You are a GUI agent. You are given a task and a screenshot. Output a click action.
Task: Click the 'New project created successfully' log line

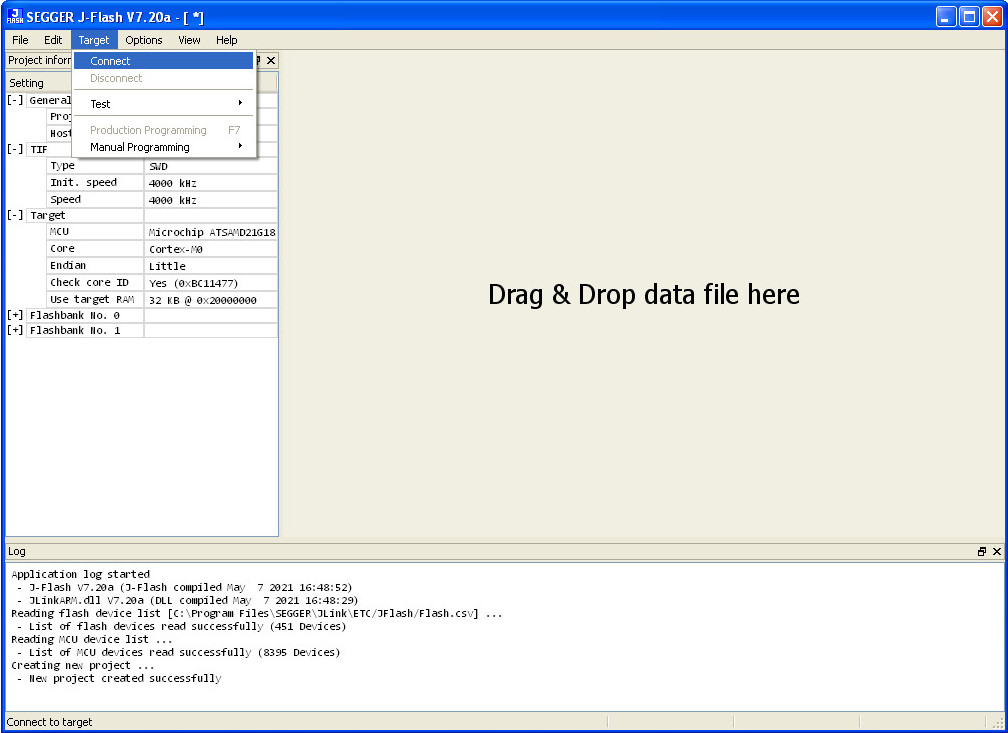[x=125, y=678]
